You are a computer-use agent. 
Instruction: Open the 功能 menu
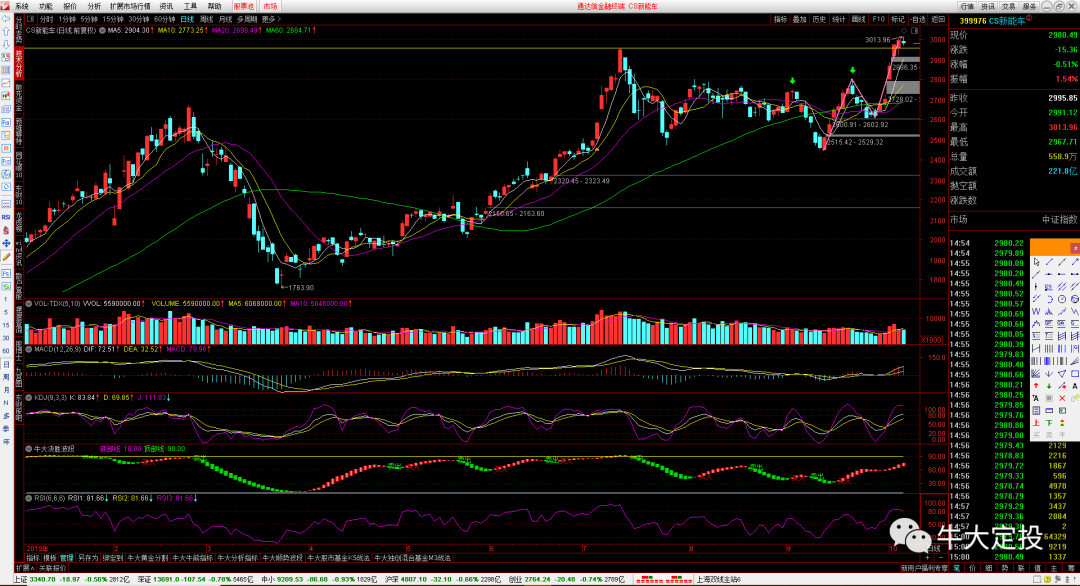(46, 6)
